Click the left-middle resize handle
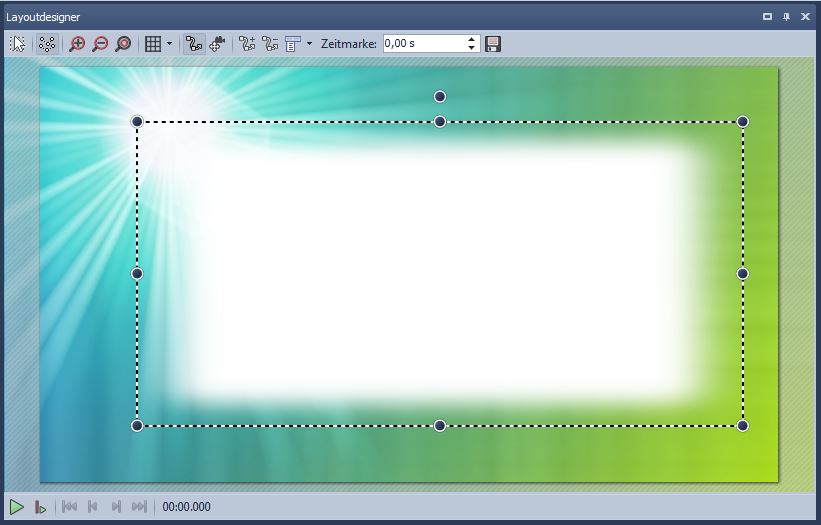Image resolution: width=821 pixels, height=525 pixels. [137, 274]
